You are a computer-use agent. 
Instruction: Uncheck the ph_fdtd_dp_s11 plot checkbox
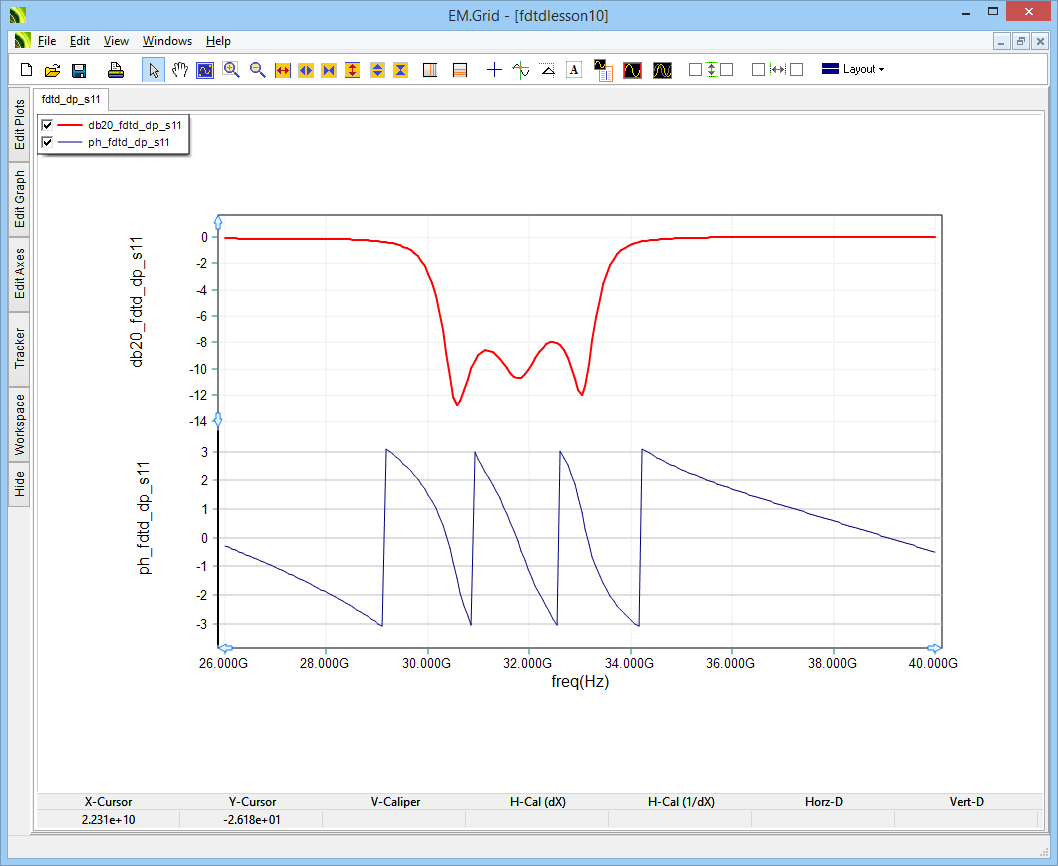point(47,143)
